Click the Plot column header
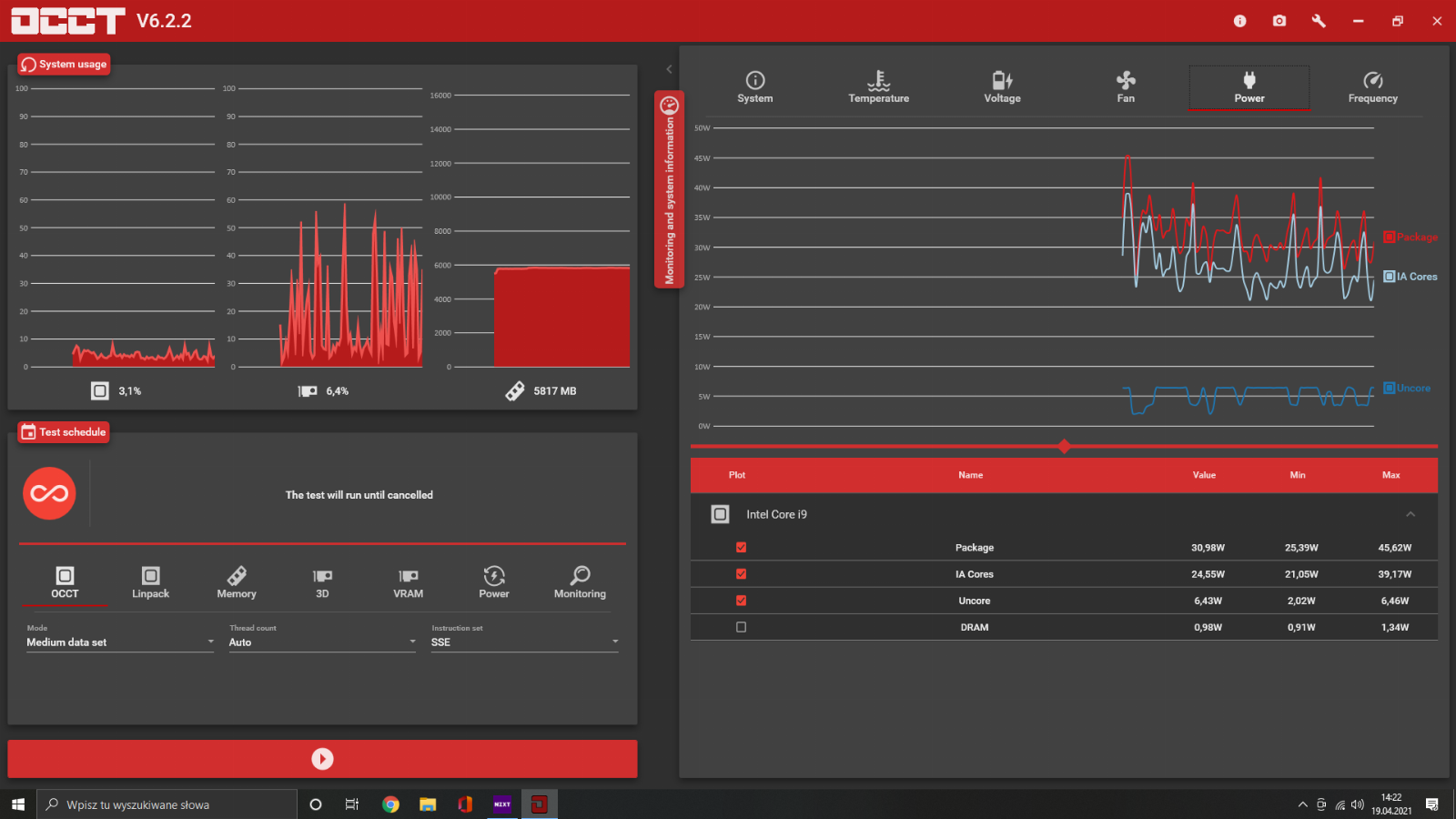1456x819 pixels. pyautogui.click(x=737, y=475)
